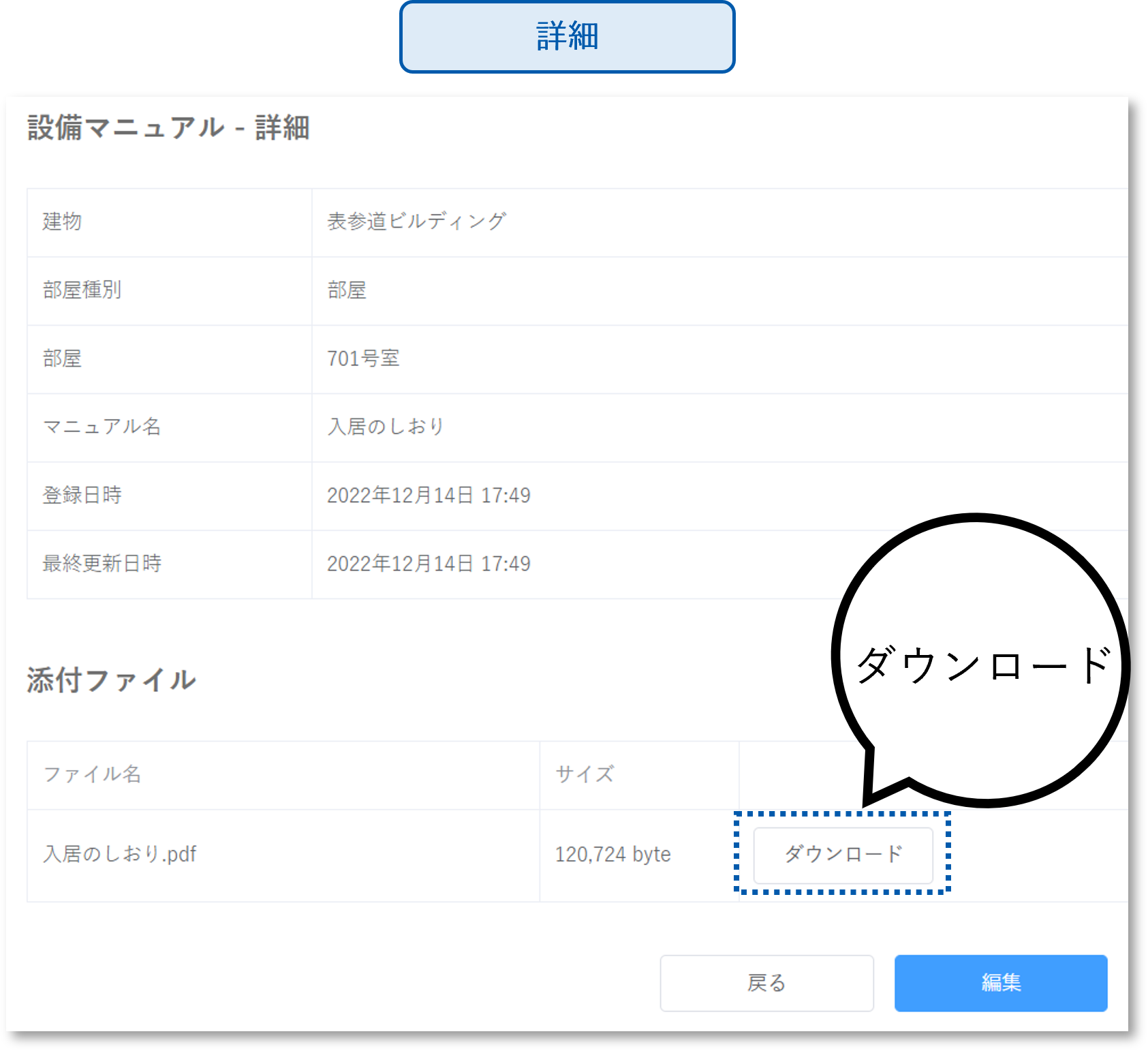Image resolution: width=1148 pixels, height=1051 pixels.
Task: Click the 詳細 button at the top
Action: pos(567,39)
